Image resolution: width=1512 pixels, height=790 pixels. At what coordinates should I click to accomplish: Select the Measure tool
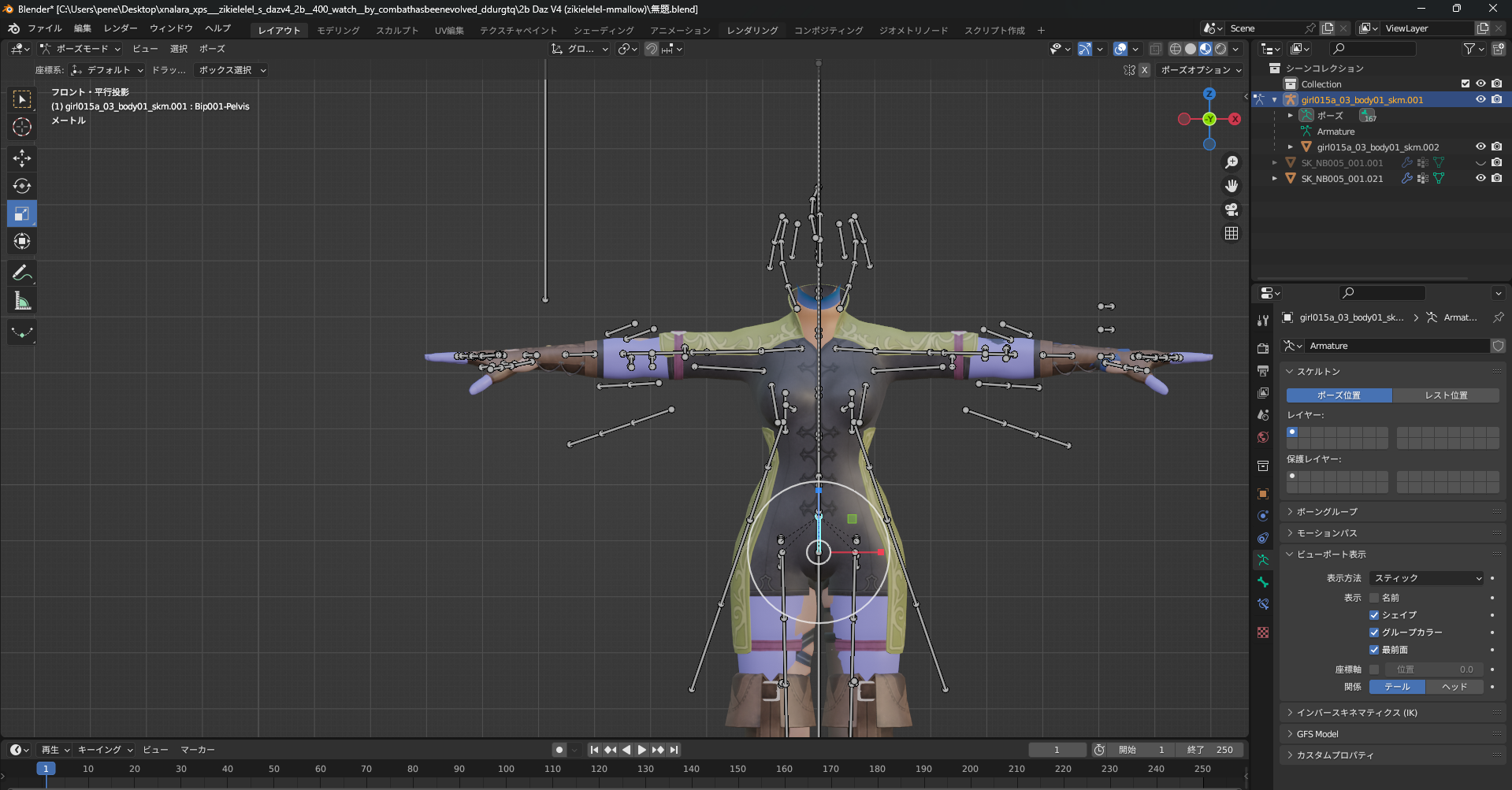[22, 301]
